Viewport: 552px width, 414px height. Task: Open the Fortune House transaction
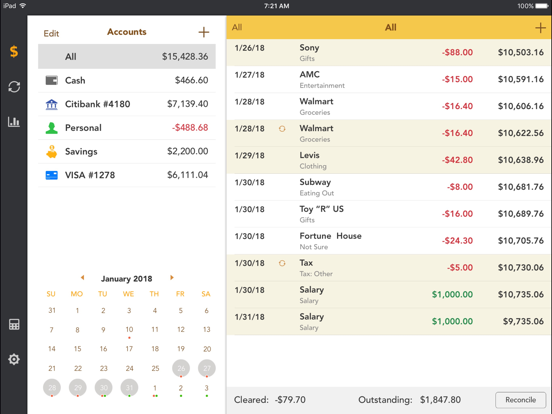(389, 241)
